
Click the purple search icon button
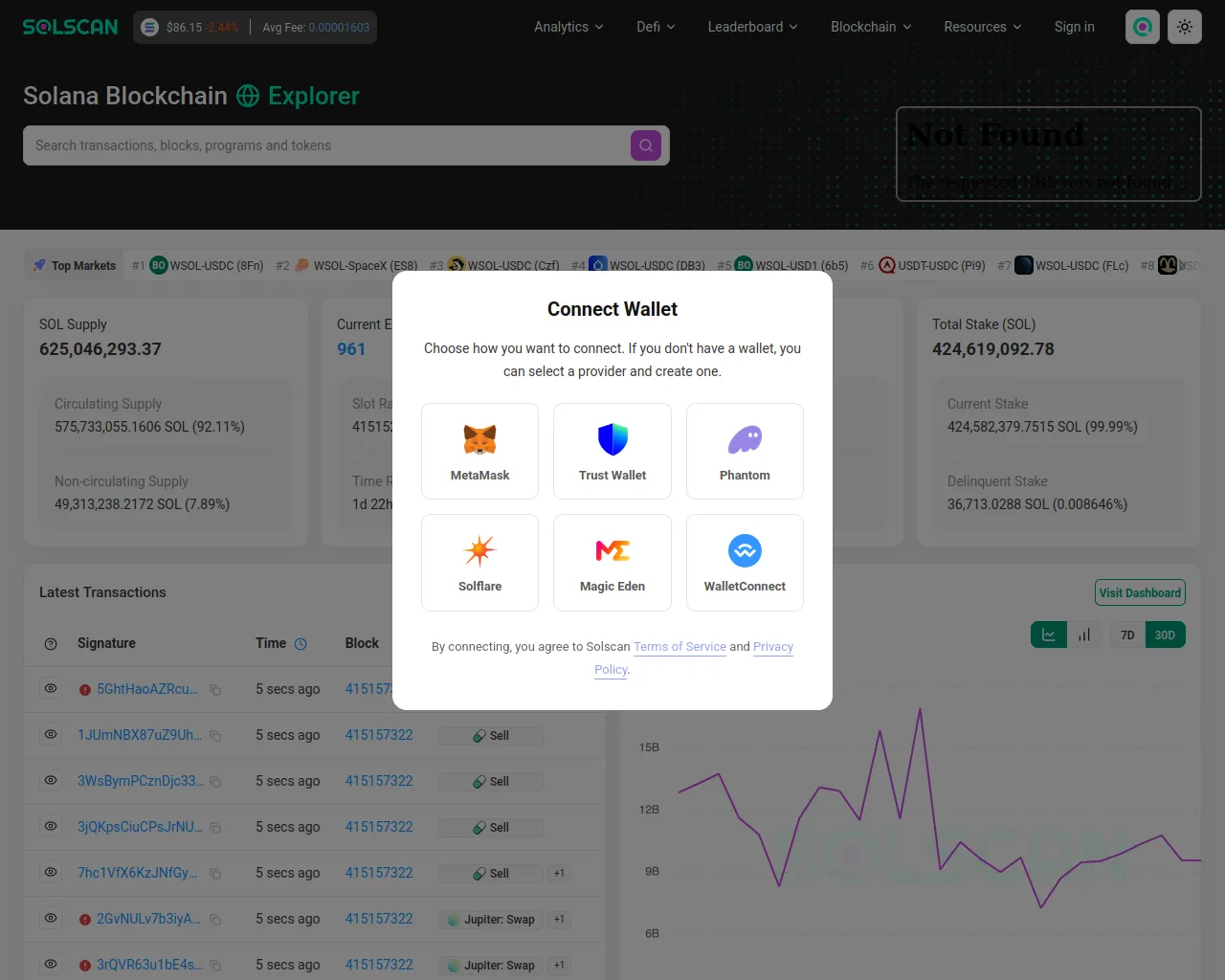(x=646, y=145)
